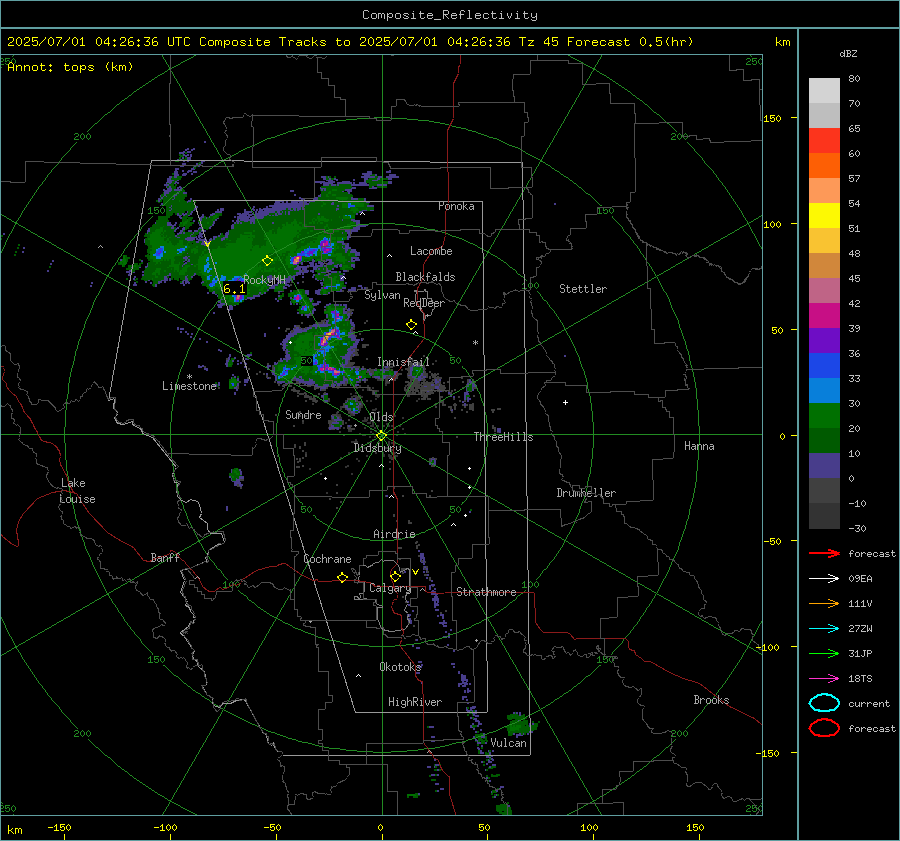
Task: Select the Olds town label
Action: point(381,417)
